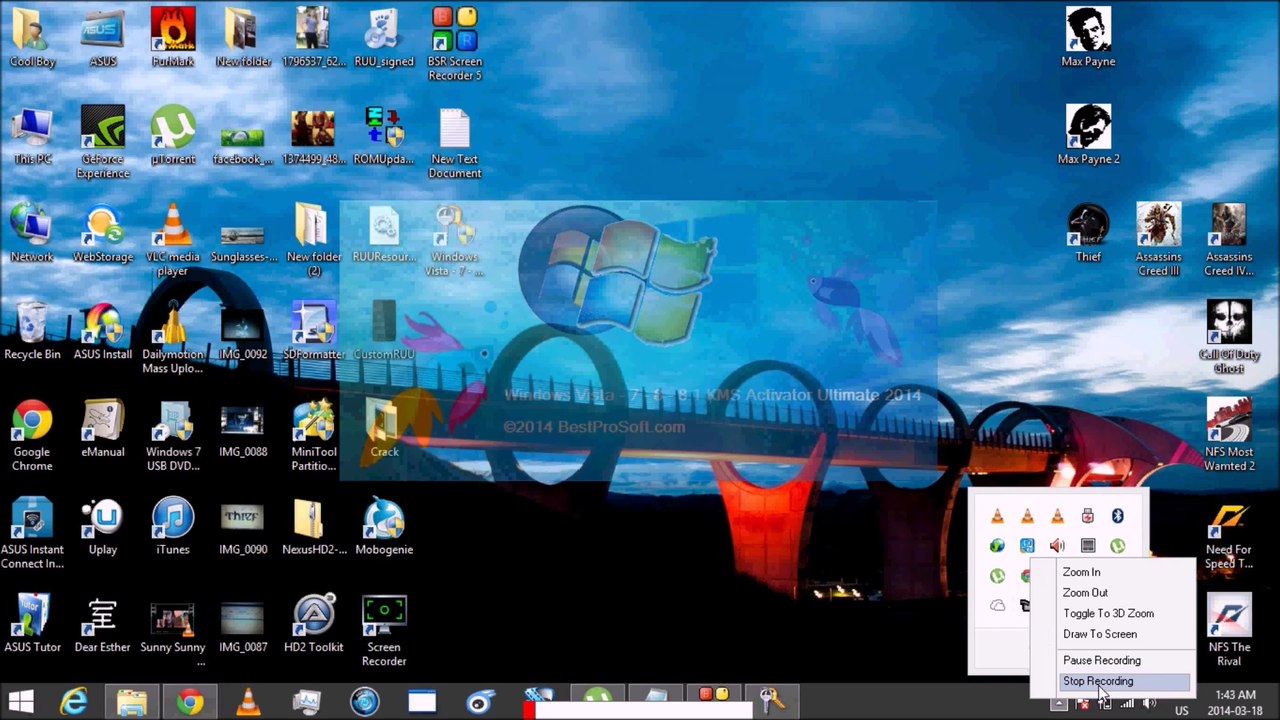Select the Recycle Bin icon
Screen dimensions: 1280x720
tap(32, 331)
